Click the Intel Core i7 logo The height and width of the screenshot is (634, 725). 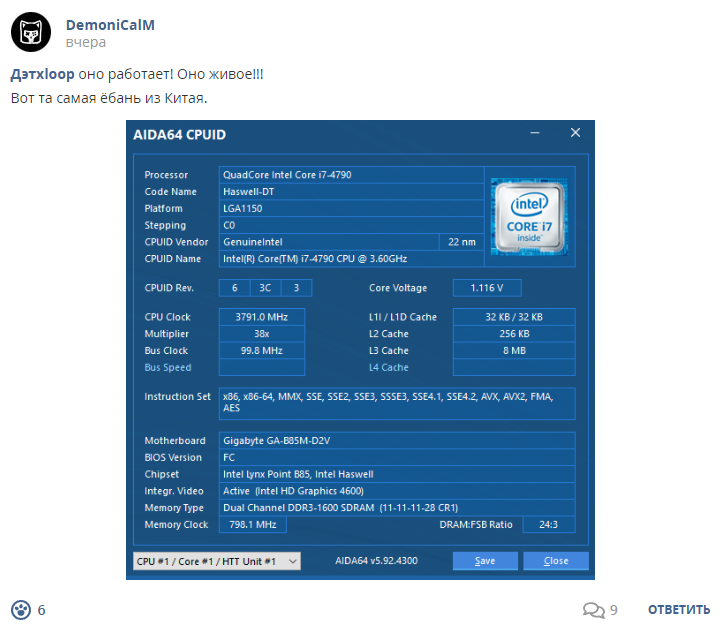point(529,216)
